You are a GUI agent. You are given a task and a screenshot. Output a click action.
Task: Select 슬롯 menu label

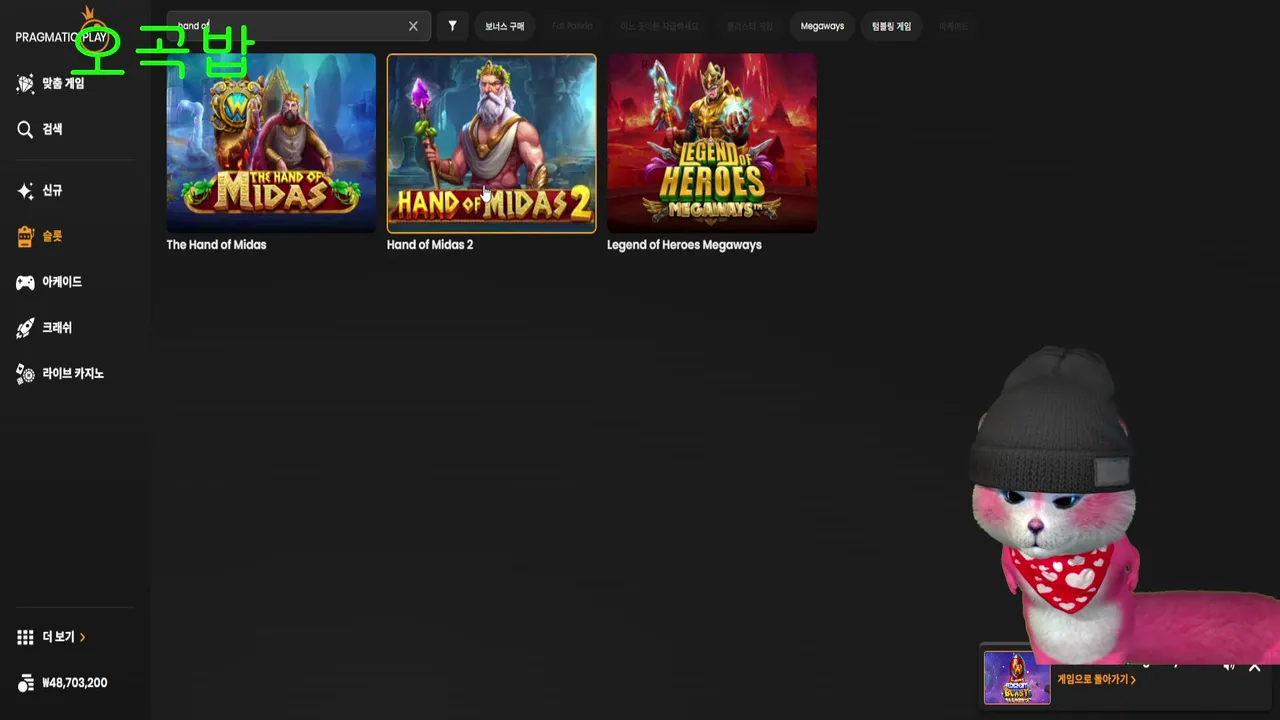52,236
